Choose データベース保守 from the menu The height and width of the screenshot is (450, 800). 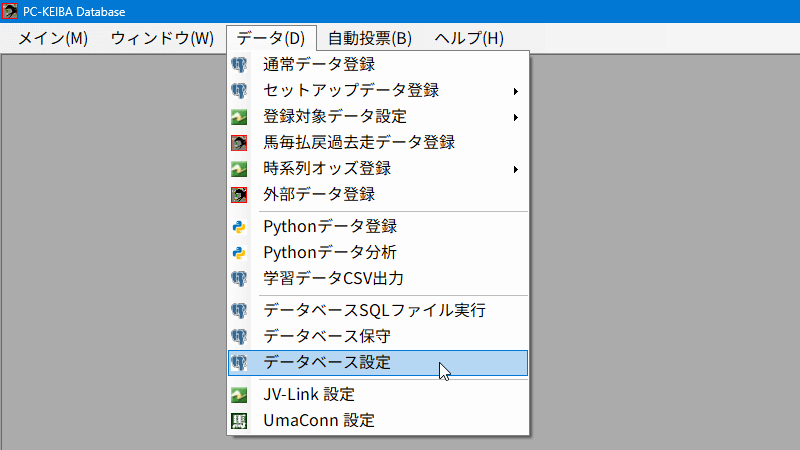[378, 337]
